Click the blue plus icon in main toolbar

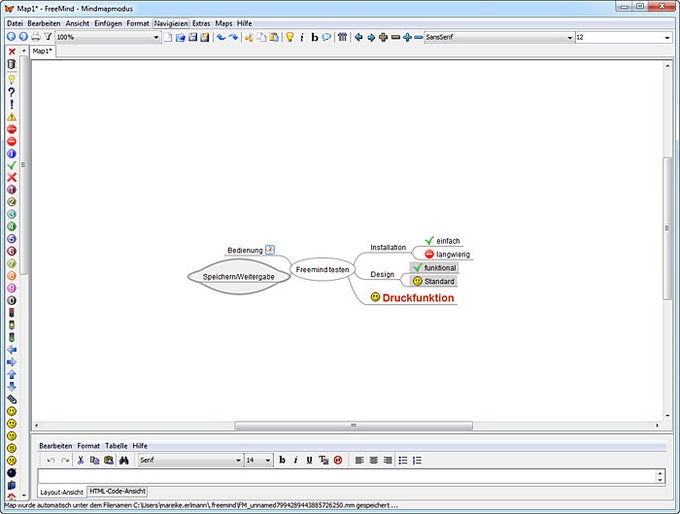tap(407, 37)
